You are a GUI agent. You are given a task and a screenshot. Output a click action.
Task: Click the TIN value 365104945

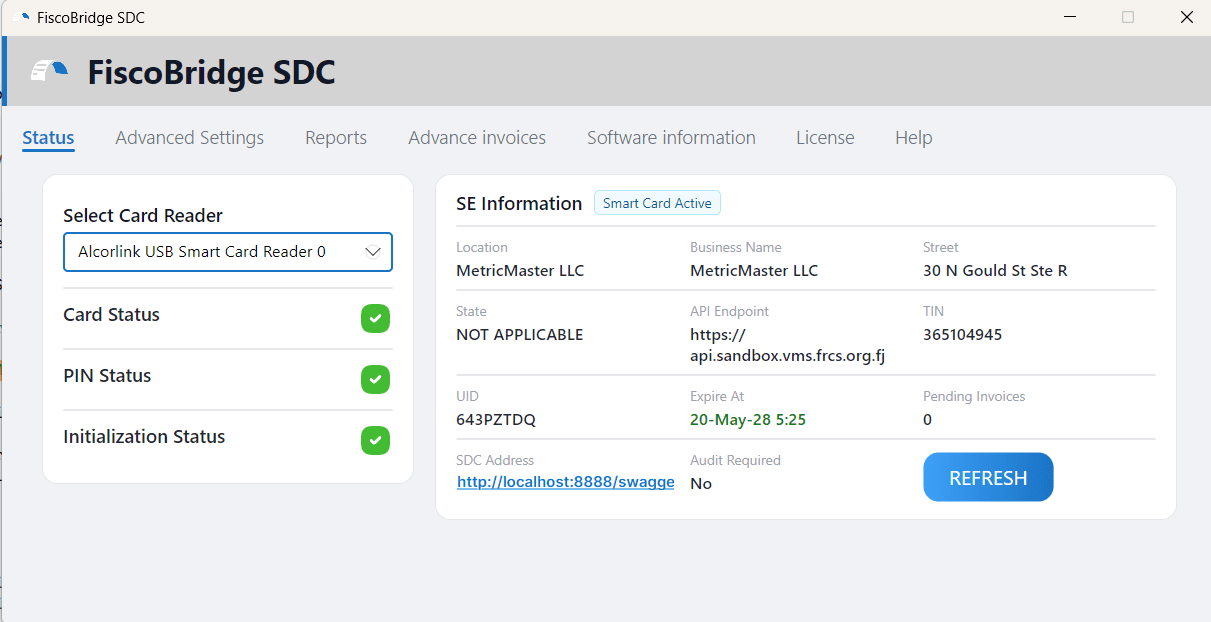tap(962, 335)
